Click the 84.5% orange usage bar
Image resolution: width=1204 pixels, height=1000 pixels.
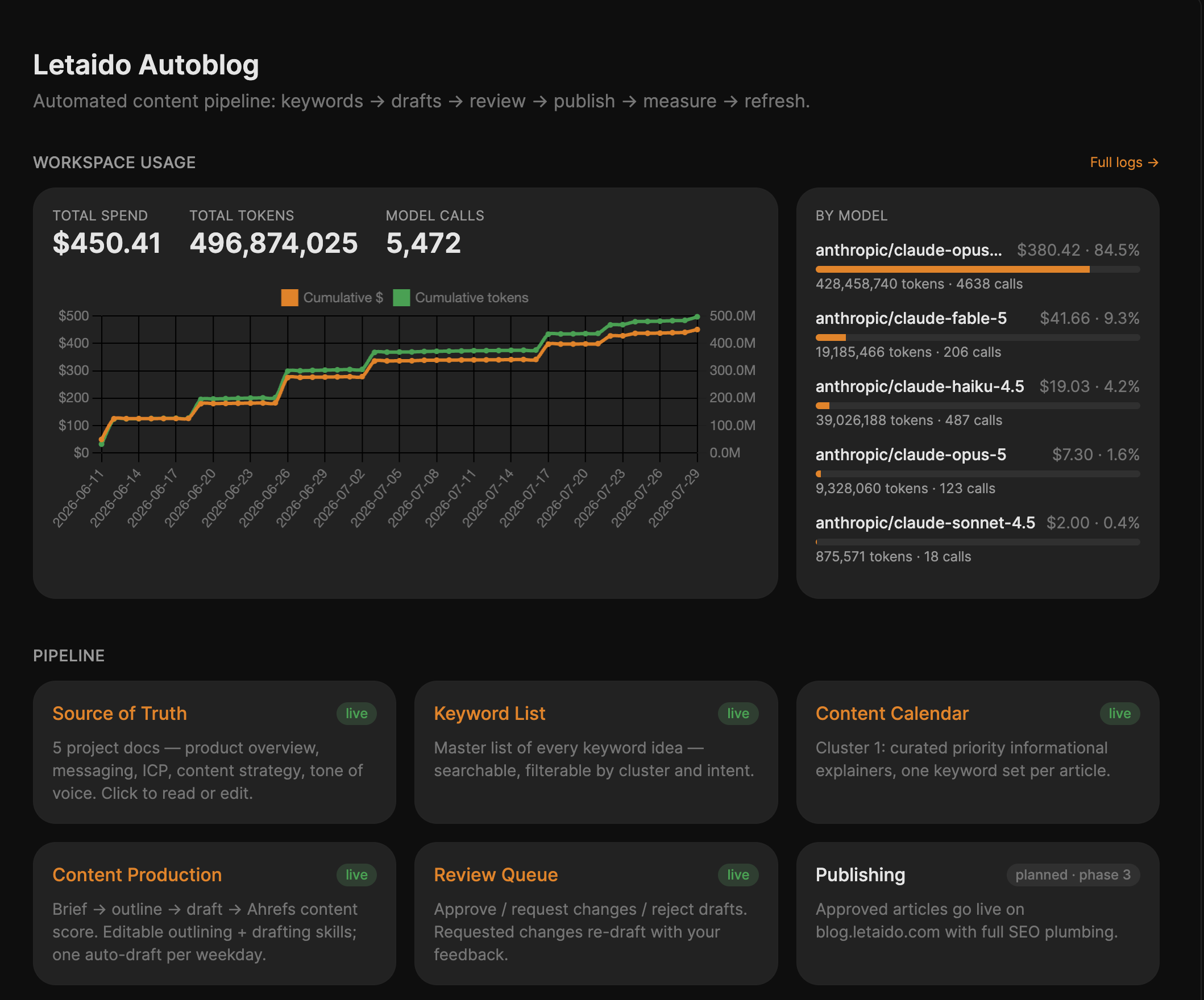point(952,269)
